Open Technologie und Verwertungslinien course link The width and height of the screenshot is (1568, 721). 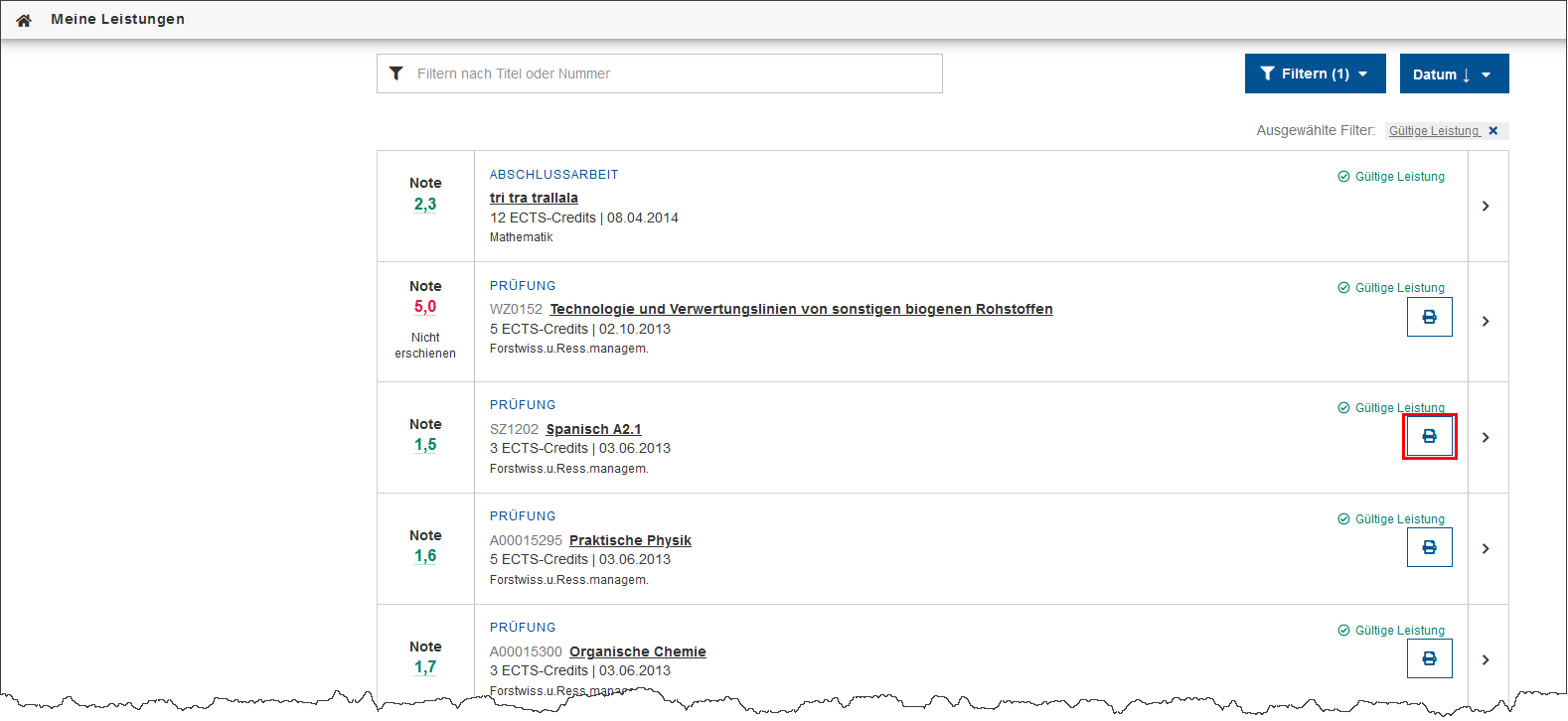click(801, 309)
